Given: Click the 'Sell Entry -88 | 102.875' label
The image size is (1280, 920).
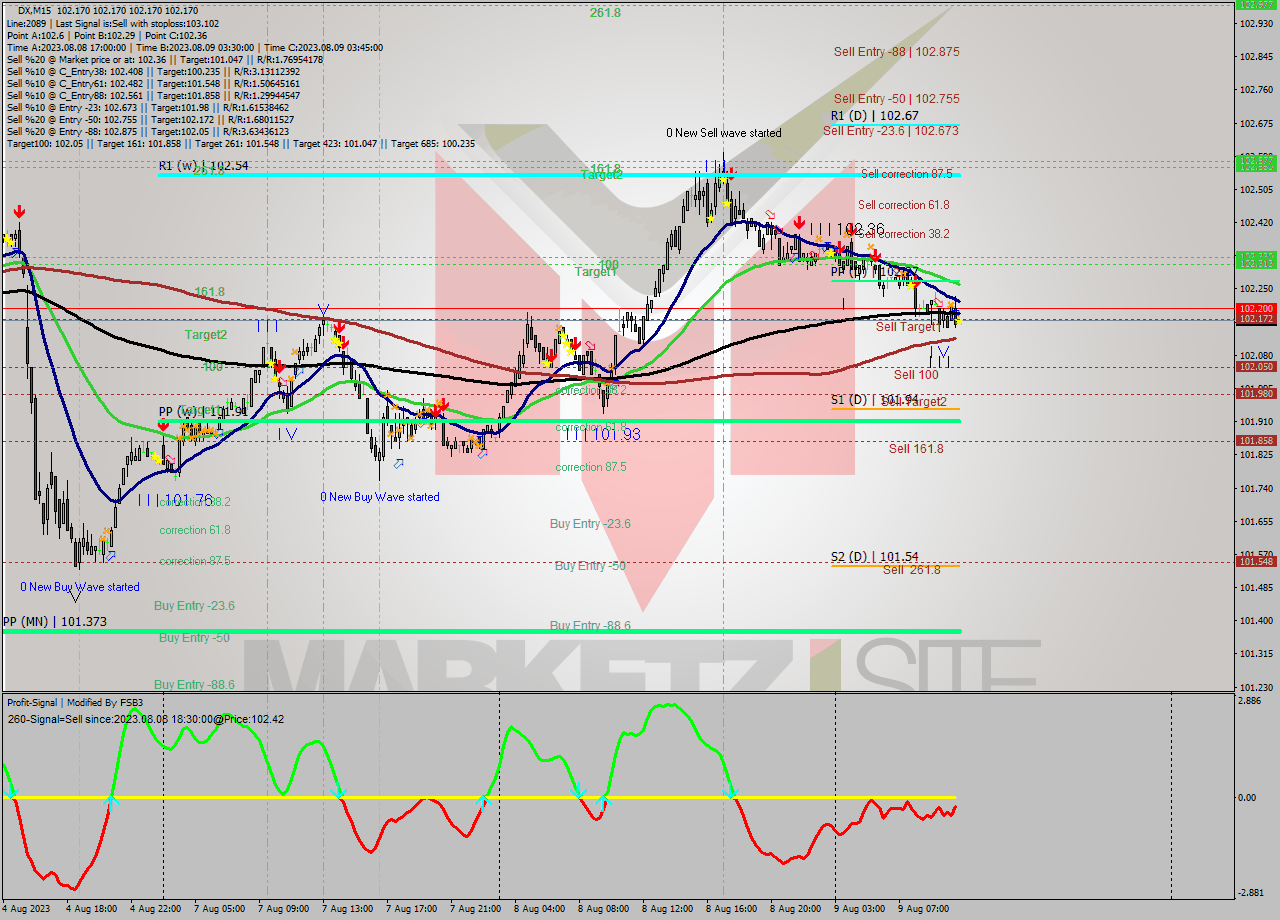Looking at the screenshot, I should click(897, 51).
